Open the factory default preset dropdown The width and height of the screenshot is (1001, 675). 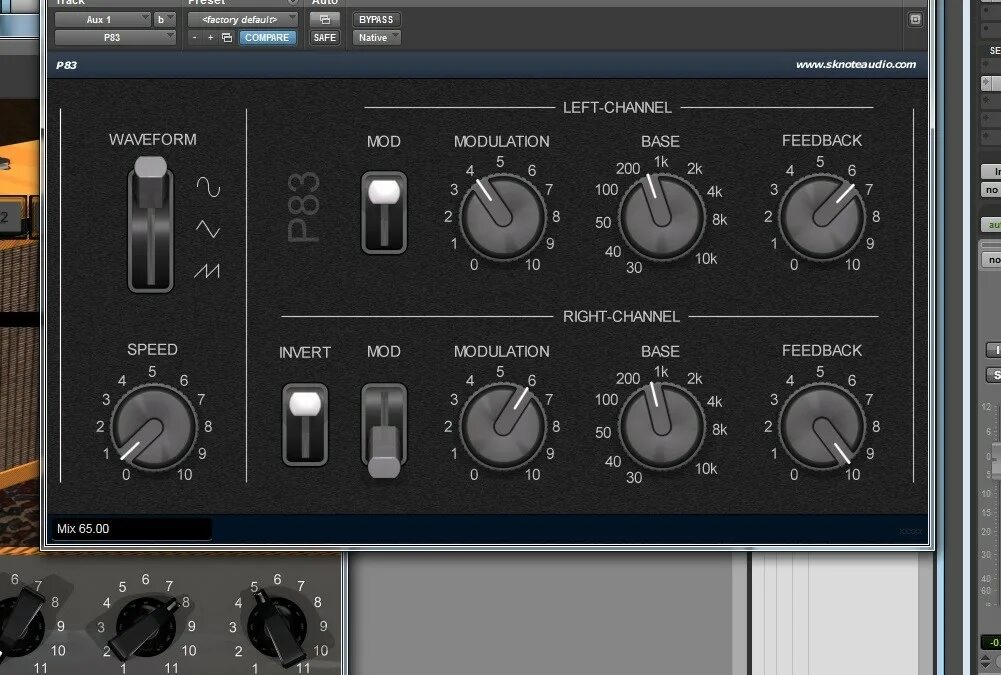pyautogui.click(x=243, y=20)
